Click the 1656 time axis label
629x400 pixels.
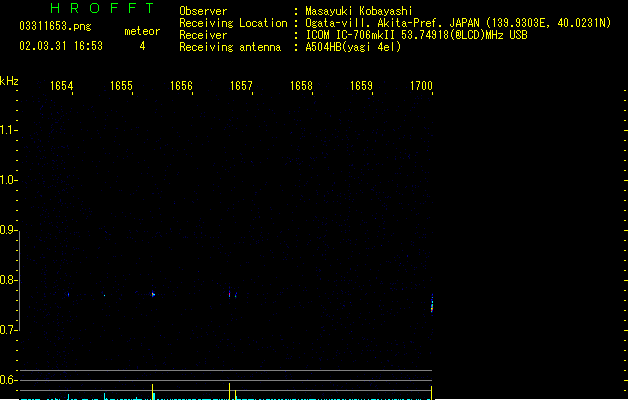point(181,86)
